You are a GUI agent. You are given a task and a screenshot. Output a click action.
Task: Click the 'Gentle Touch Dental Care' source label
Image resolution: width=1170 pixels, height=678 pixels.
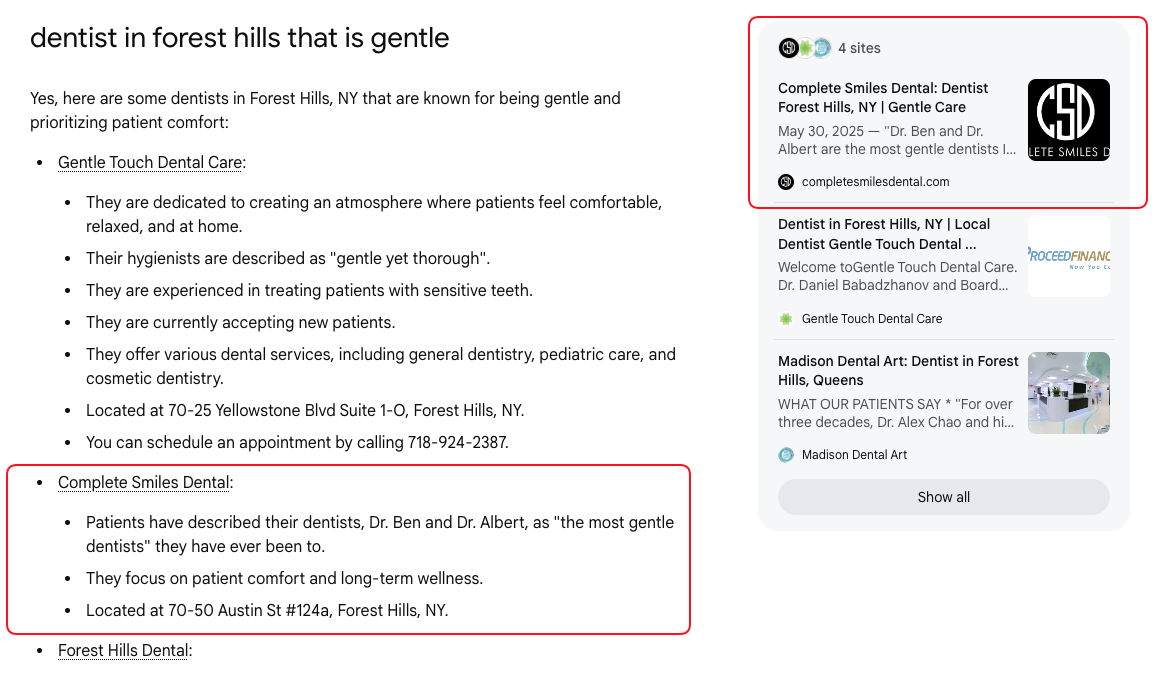[872, 319]
